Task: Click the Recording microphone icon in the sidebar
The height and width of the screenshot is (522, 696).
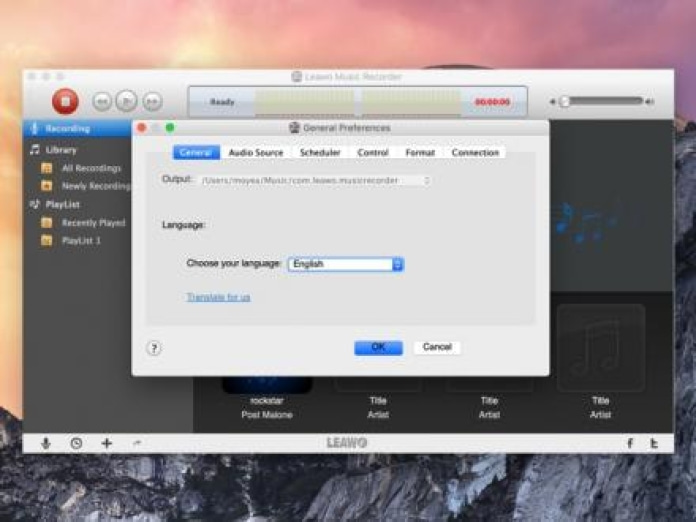Action: point(34,128)
